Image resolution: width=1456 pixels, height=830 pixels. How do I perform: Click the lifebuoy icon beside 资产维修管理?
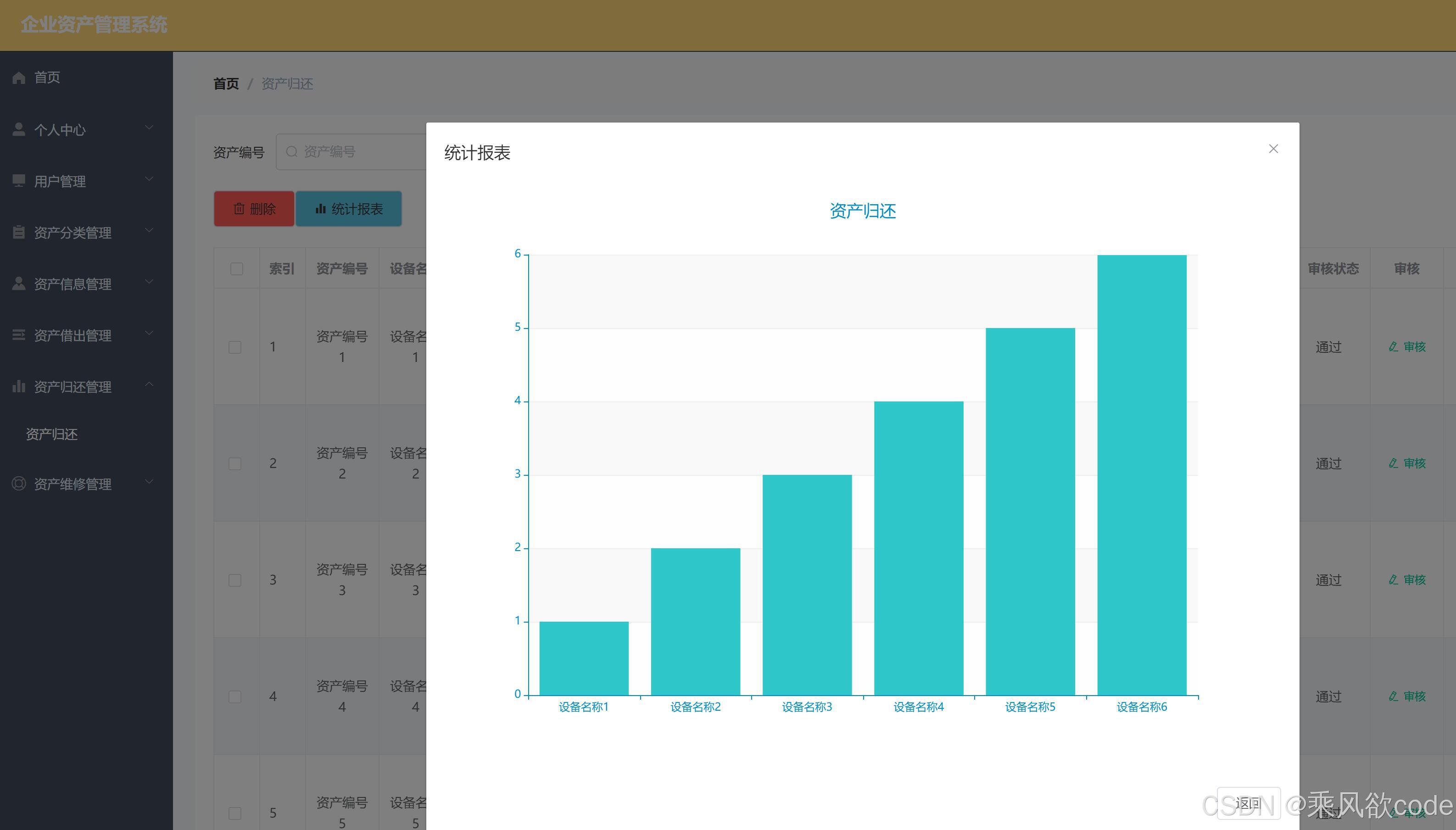[19, 484]
